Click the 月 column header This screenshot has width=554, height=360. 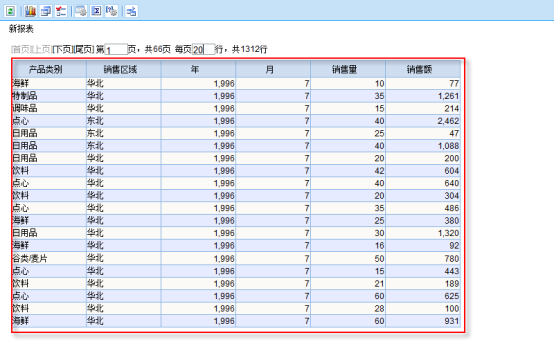(273, 69)
